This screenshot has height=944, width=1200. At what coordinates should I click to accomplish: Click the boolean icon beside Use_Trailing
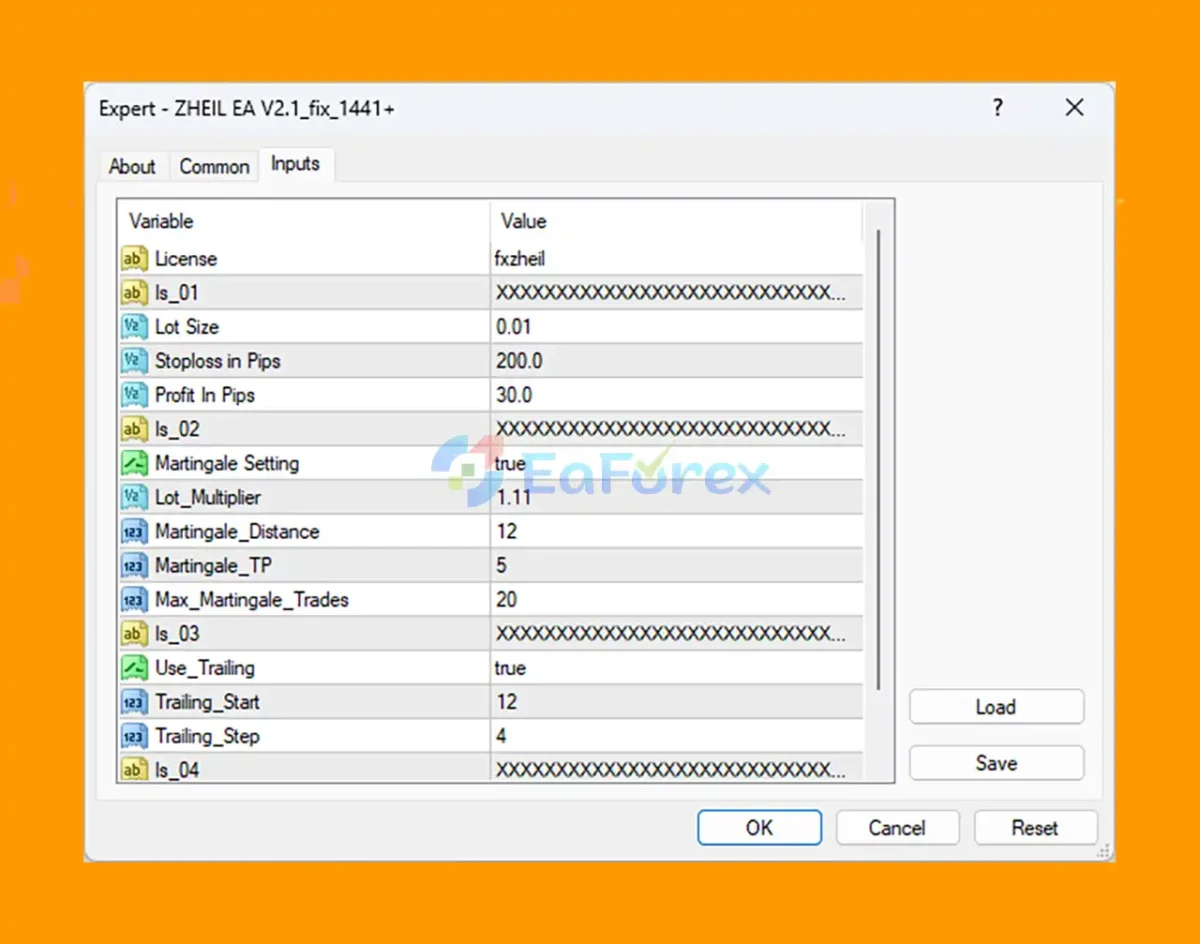pos(134,668)
